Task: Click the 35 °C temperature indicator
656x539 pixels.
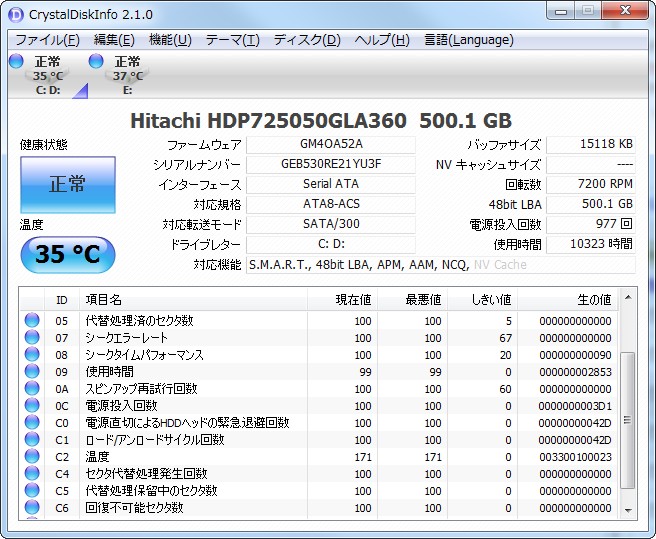Action: [x=67, y=254]
